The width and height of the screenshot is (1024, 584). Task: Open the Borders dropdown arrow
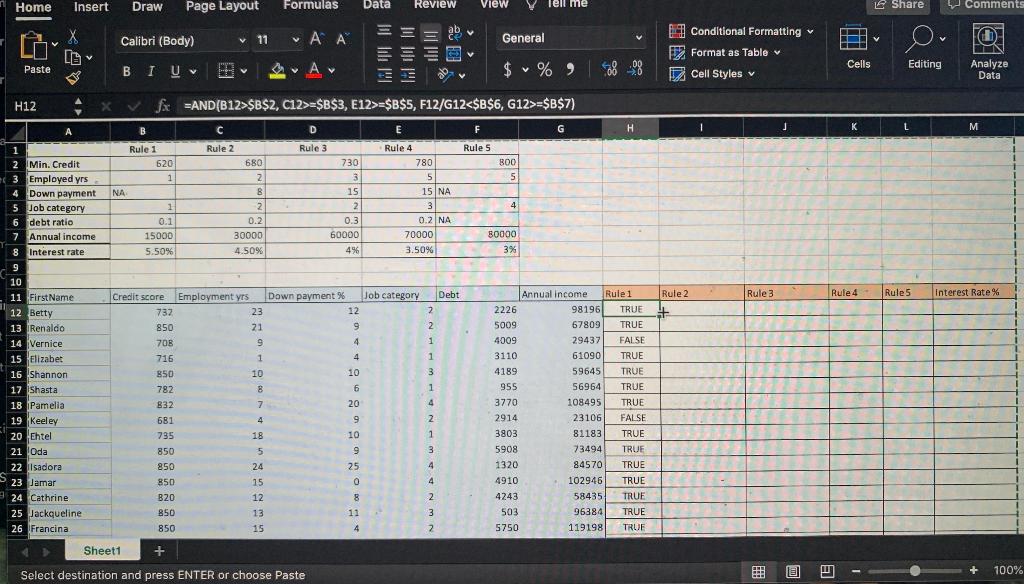[x=244, y=71]
